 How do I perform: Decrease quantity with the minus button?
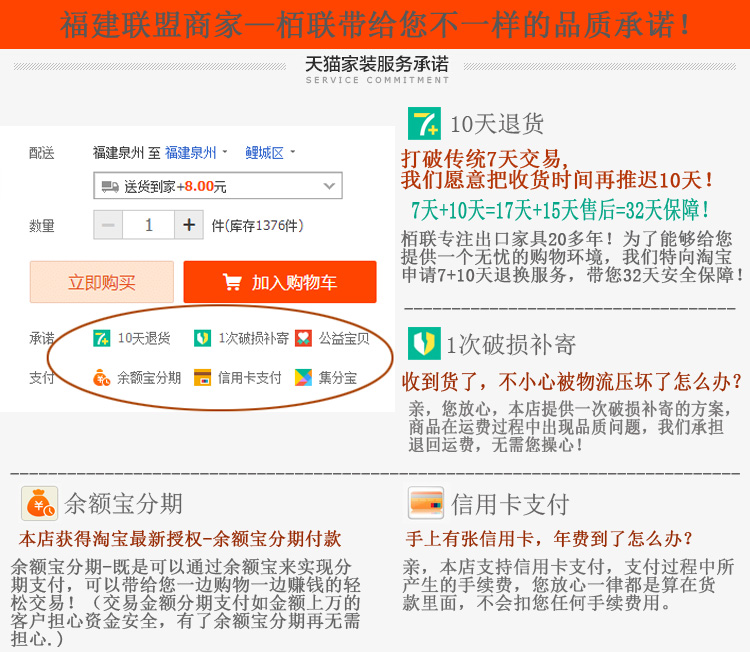tap(108, 225)
